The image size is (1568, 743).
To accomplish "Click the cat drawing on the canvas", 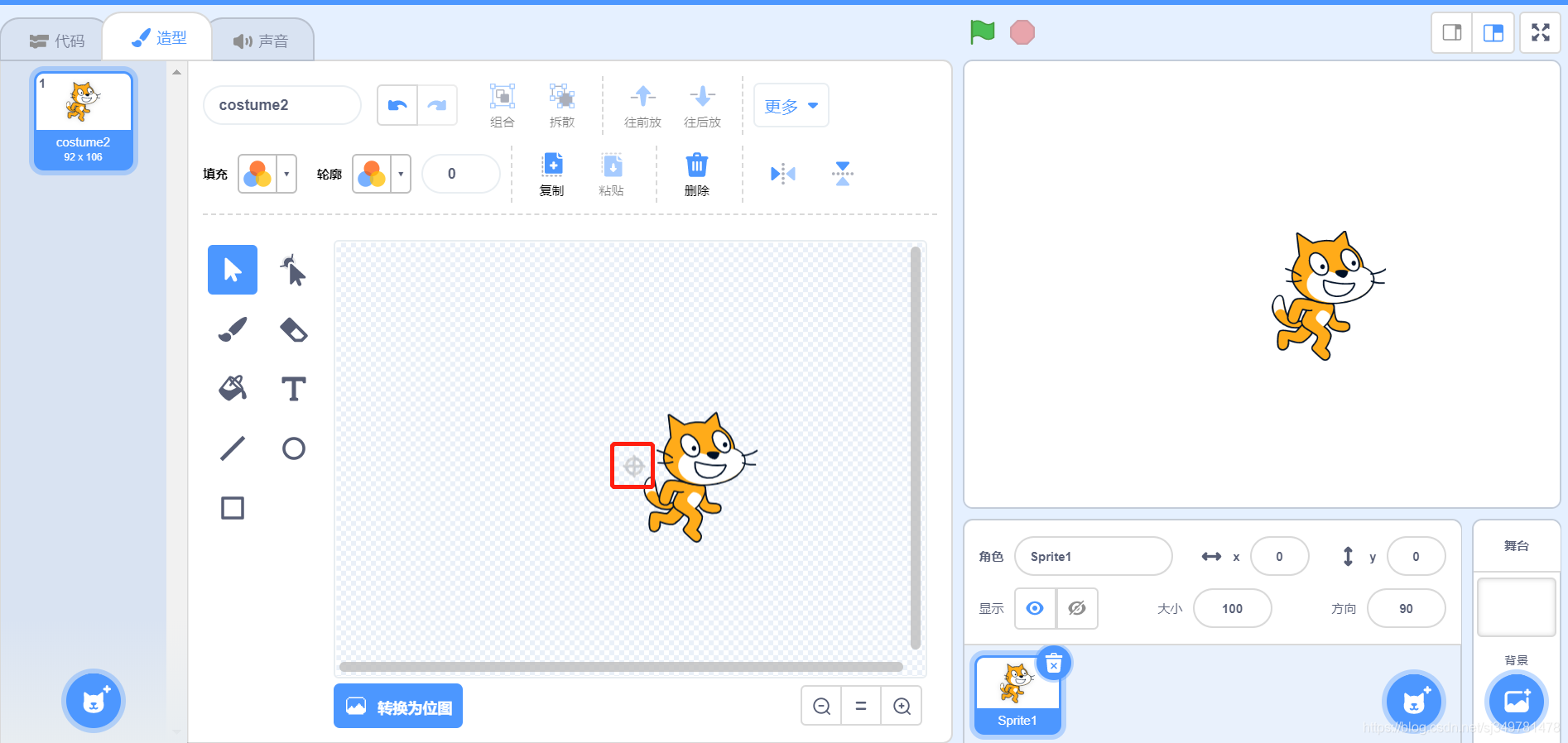I will click(700, 477).
